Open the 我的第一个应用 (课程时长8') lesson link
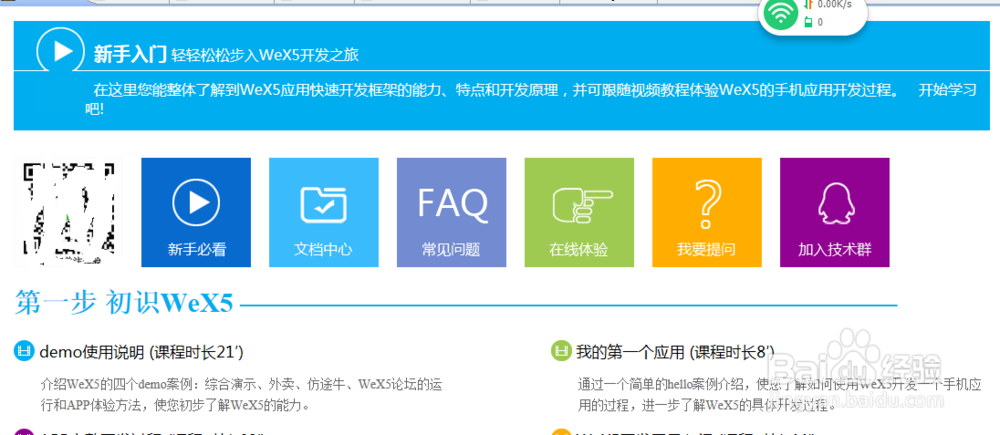1000x435 pixels. click(675, 351)
